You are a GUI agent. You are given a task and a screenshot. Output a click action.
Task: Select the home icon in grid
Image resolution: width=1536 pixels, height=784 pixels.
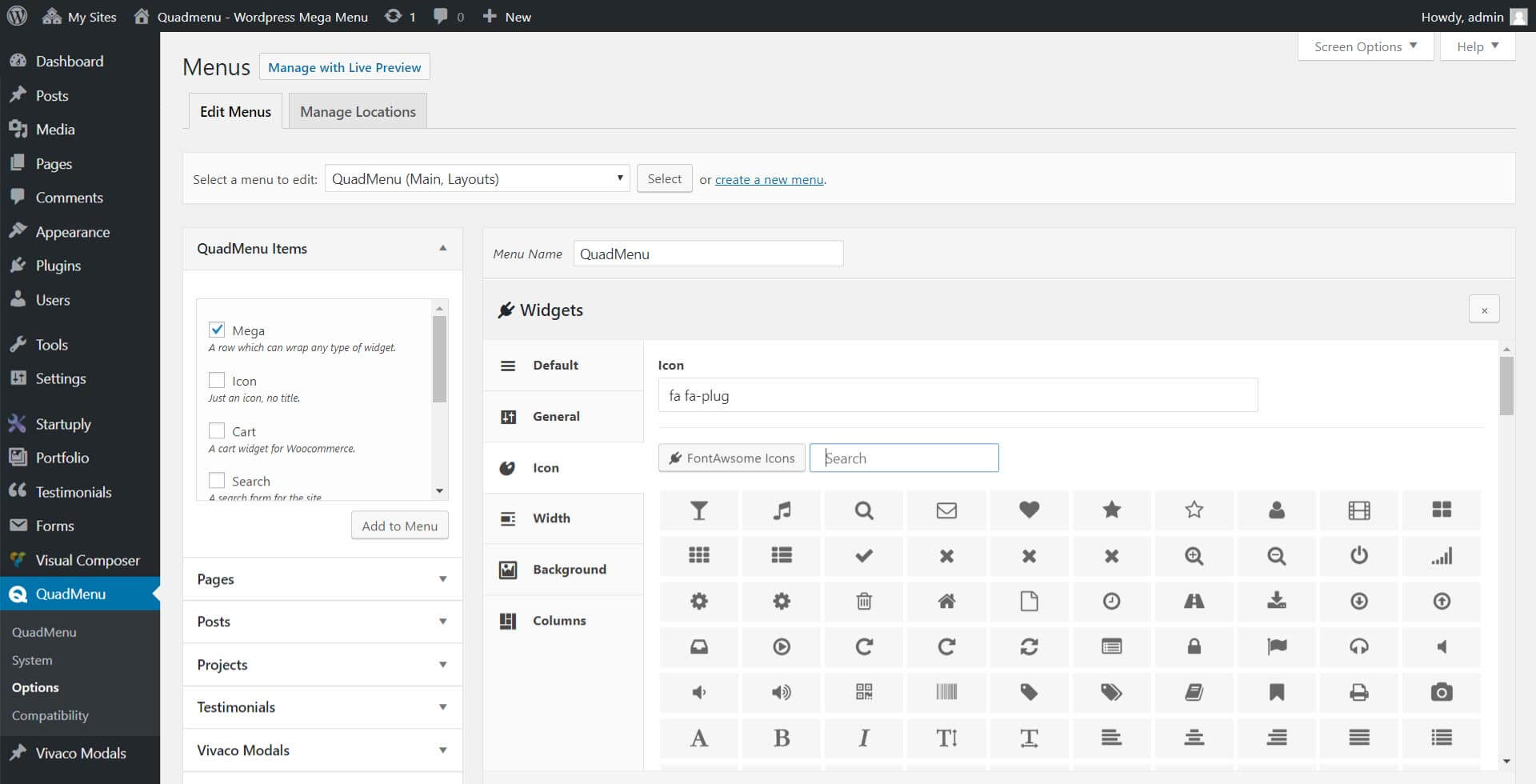point(946,602)
